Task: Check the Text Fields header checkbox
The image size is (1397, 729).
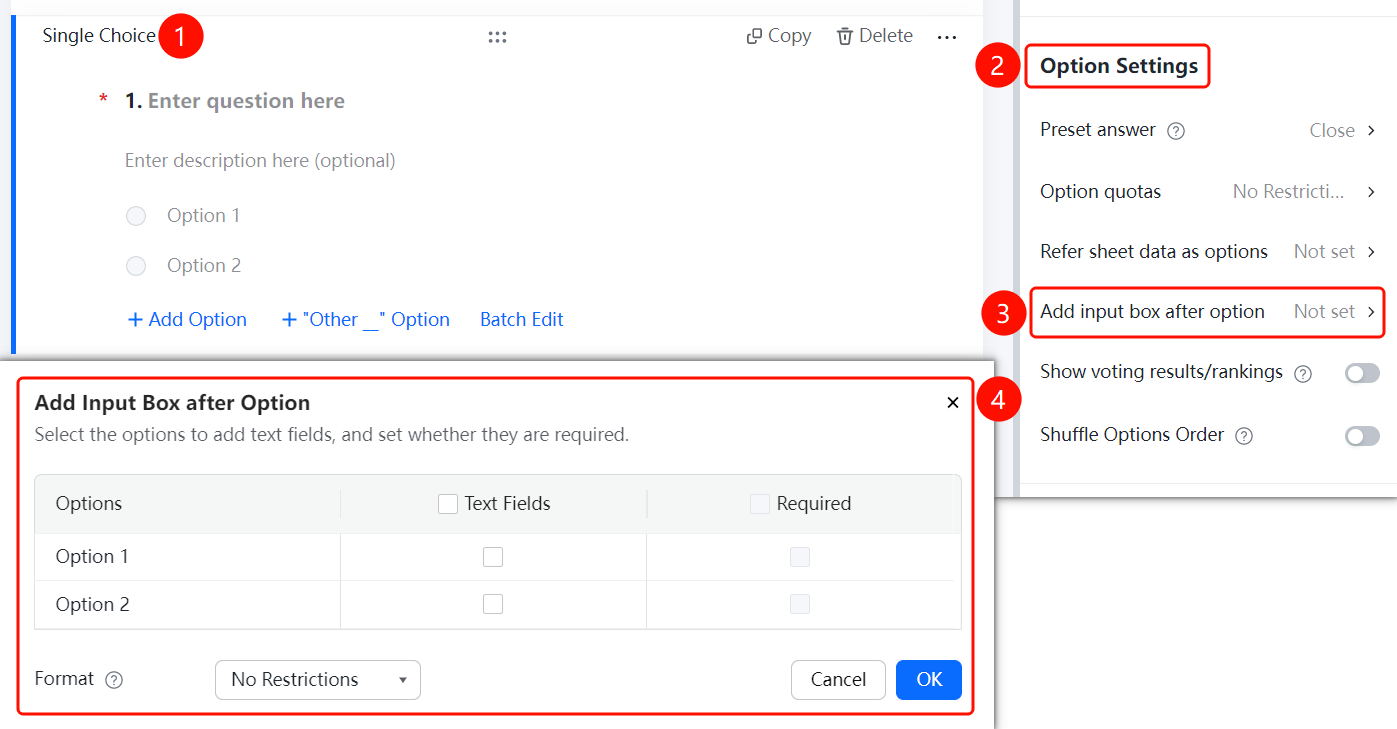Action: 448,504
